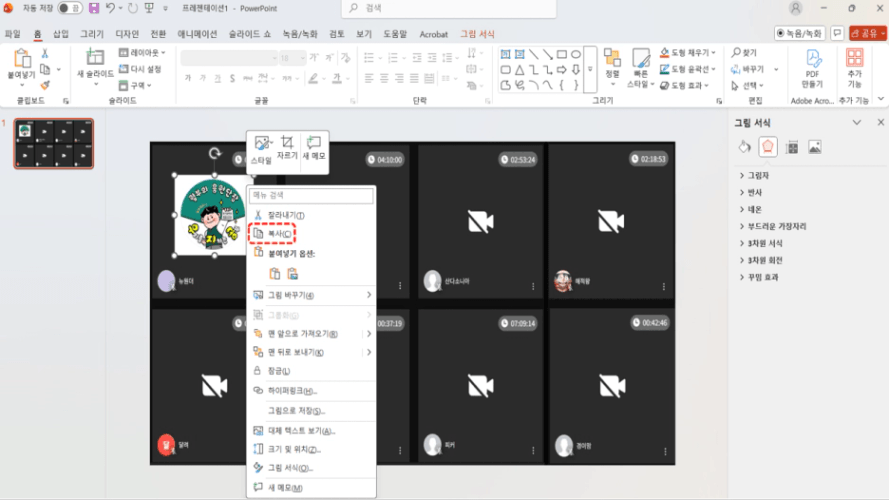Viewport: 889px width, 500px height.
Task: Choose 크기 및 위치 from context menu
Action: coord(311,450)
